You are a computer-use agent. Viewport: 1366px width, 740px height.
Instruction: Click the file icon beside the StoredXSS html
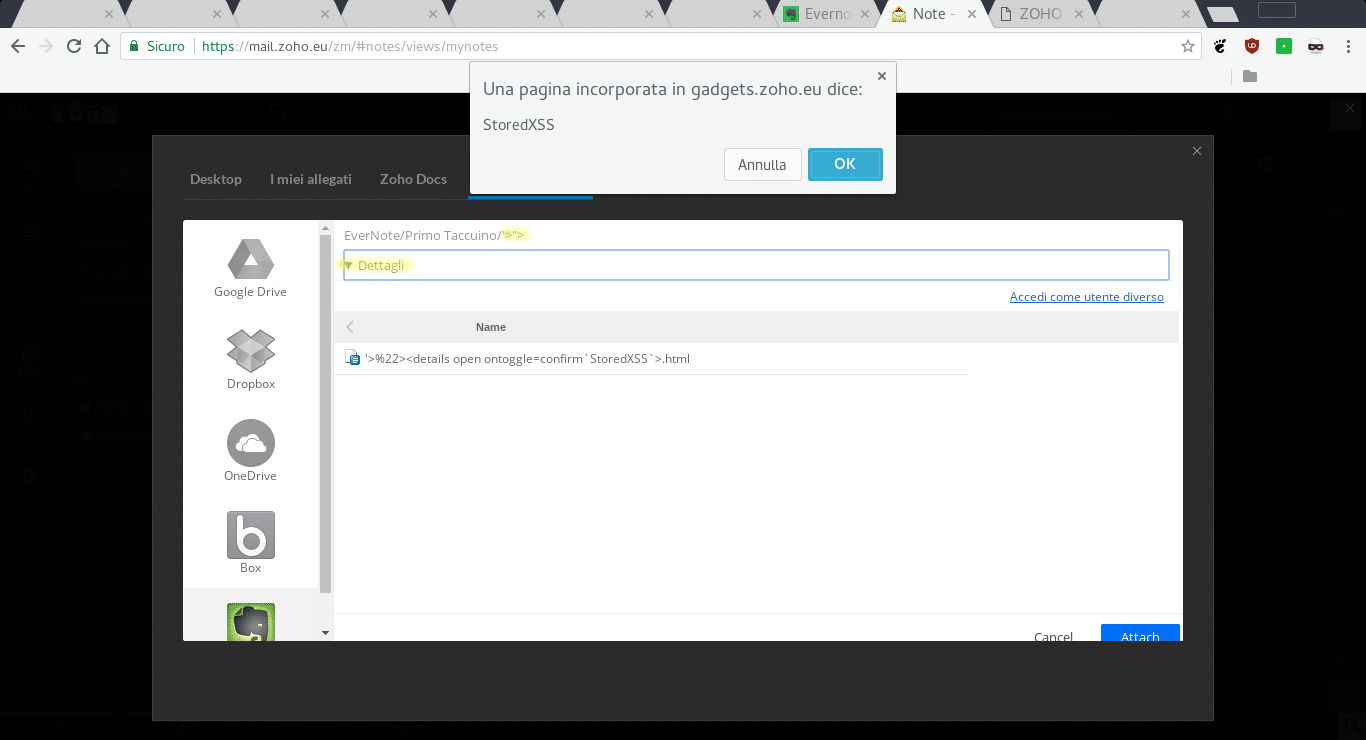pyautogui.click(x=352, y=357)
